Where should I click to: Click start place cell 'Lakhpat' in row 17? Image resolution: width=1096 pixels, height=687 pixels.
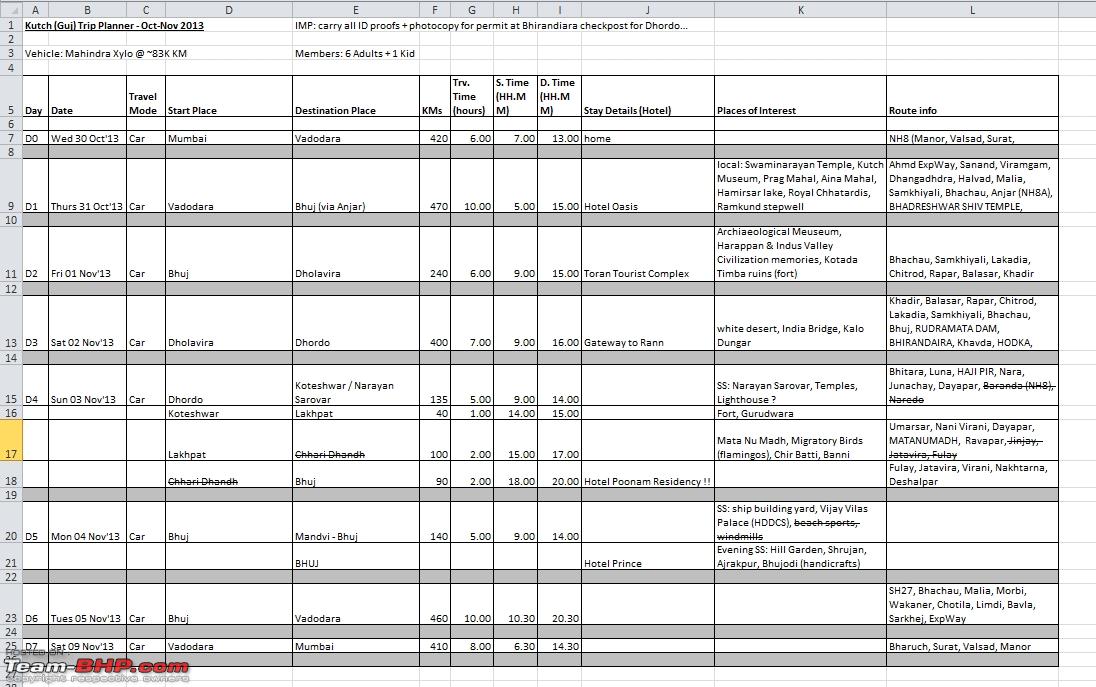(229, 440)
